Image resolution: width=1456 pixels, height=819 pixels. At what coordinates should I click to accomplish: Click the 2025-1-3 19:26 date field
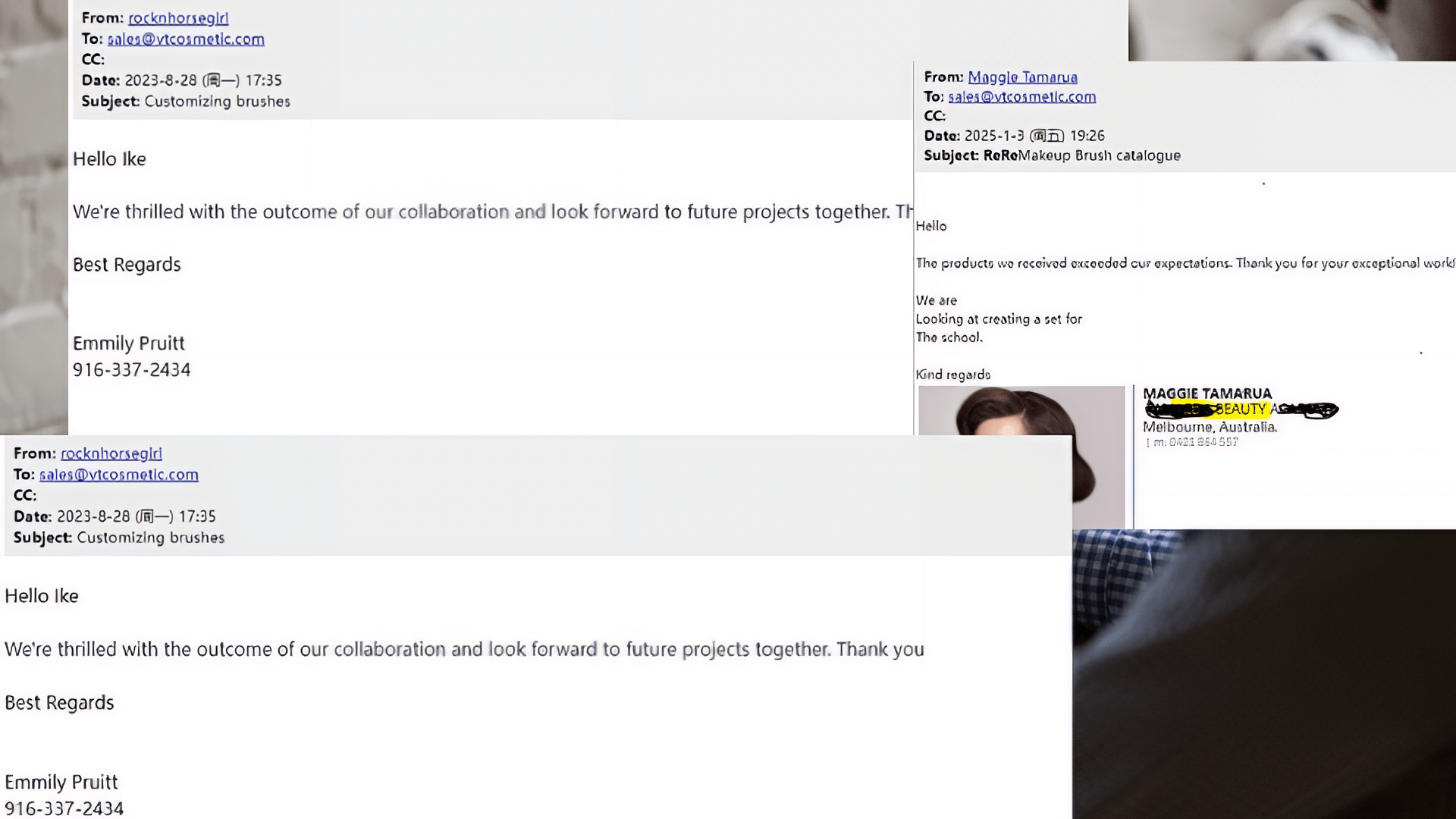click(1034, 136)
